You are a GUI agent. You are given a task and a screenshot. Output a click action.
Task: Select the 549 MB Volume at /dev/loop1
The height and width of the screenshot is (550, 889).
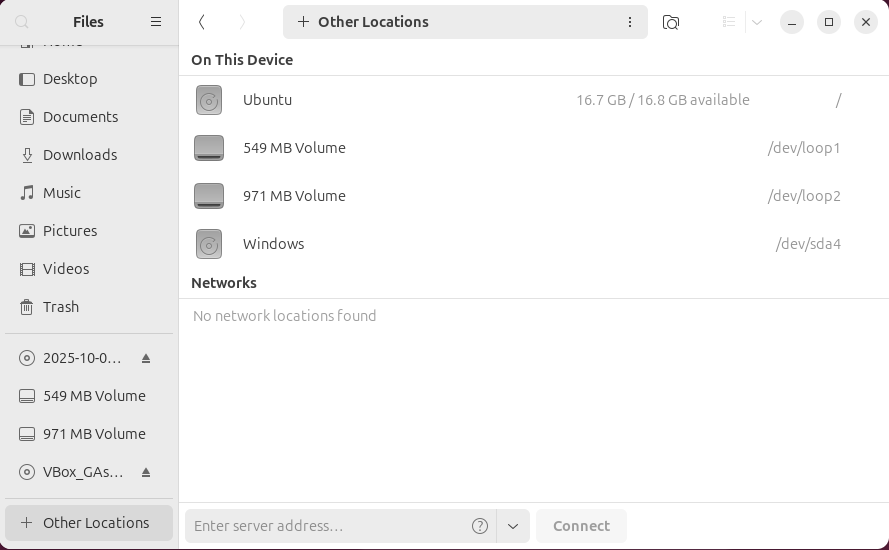(x=294, y=148)
